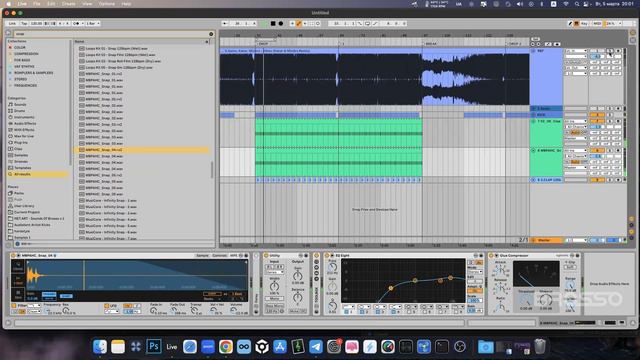Click the Link button
The height and width of the screenshot is (360, 640).
(13, 24)
